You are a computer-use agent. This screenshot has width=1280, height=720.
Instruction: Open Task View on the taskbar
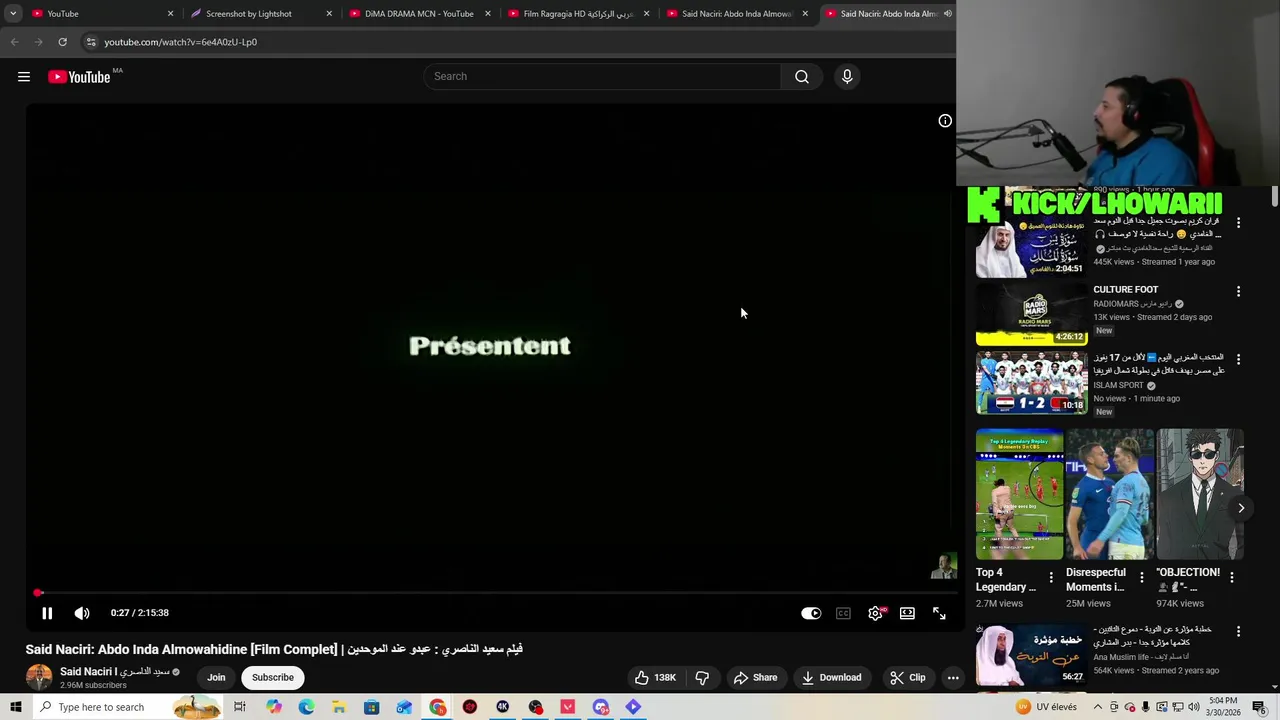pyautogui.click(x=240, y=707)
